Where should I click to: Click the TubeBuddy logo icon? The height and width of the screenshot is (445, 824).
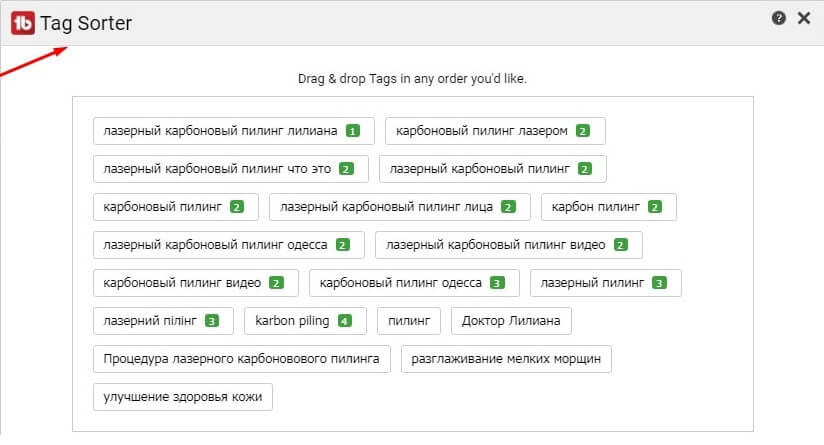pos(22,22)
